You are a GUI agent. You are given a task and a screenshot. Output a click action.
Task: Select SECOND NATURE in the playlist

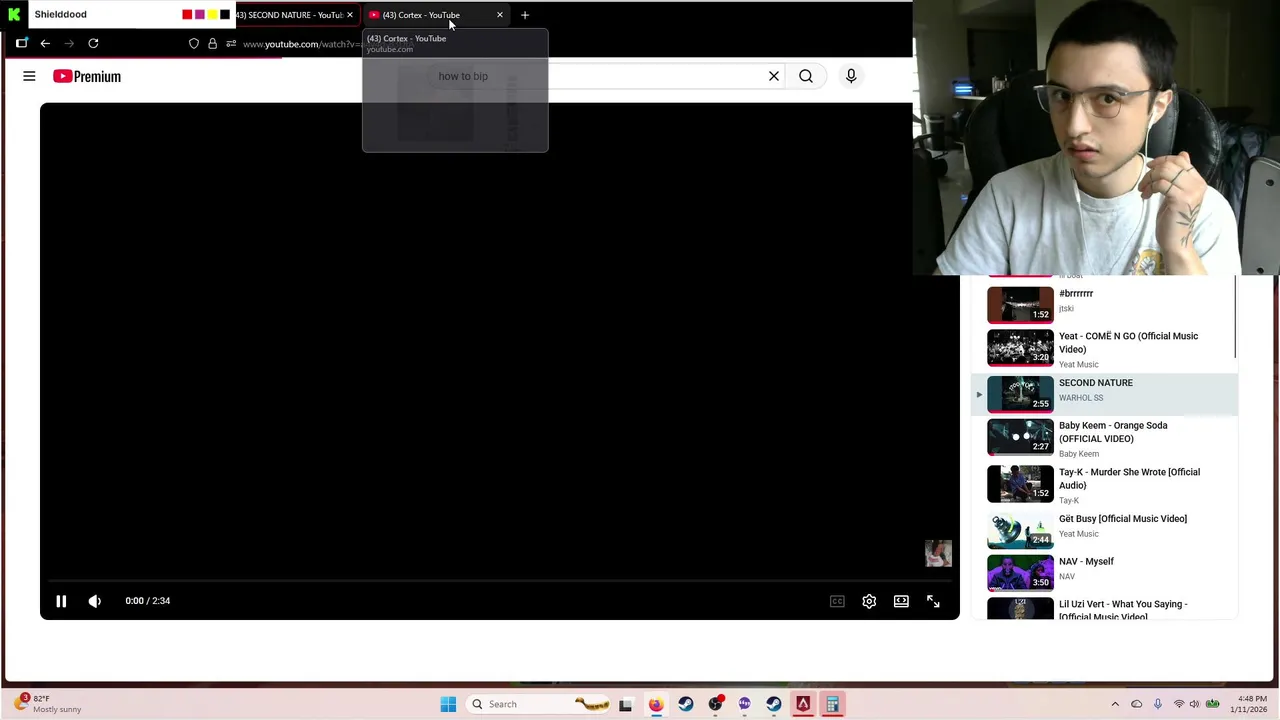[x=1104, y=394]
